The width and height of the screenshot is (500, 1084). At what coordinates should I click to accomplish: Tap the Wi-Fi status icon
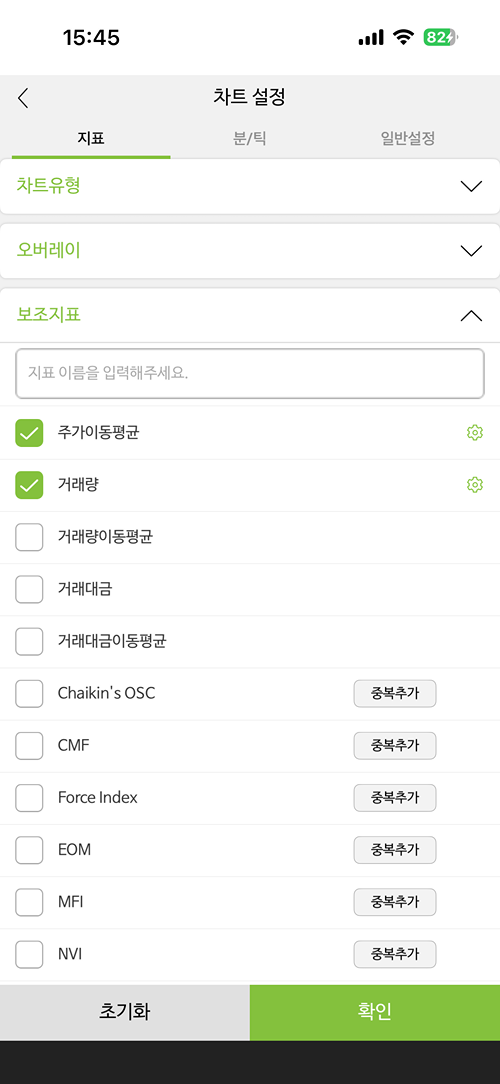(x=402, y=37)
